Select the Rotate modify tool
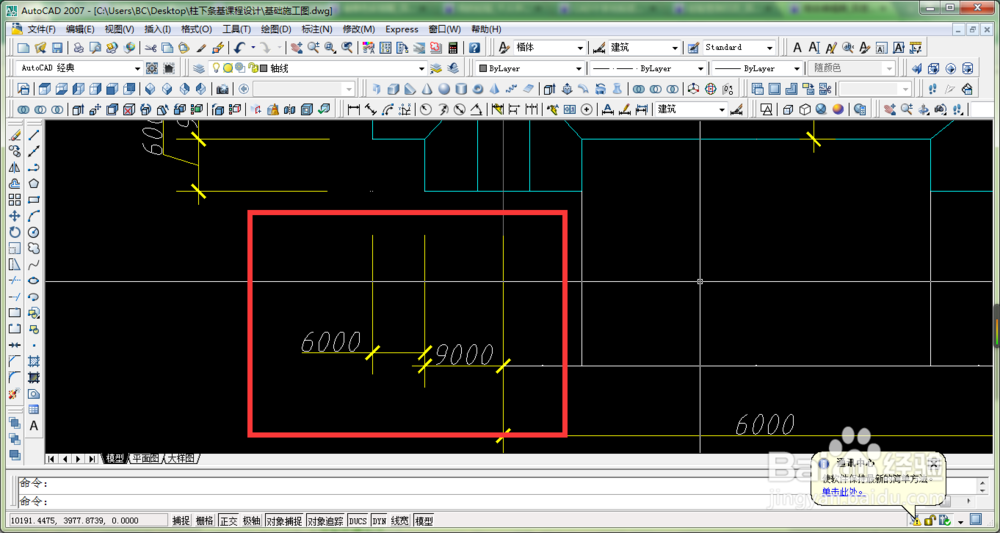The width and height of the screenshot is (1000, 533). click(15, 231)
